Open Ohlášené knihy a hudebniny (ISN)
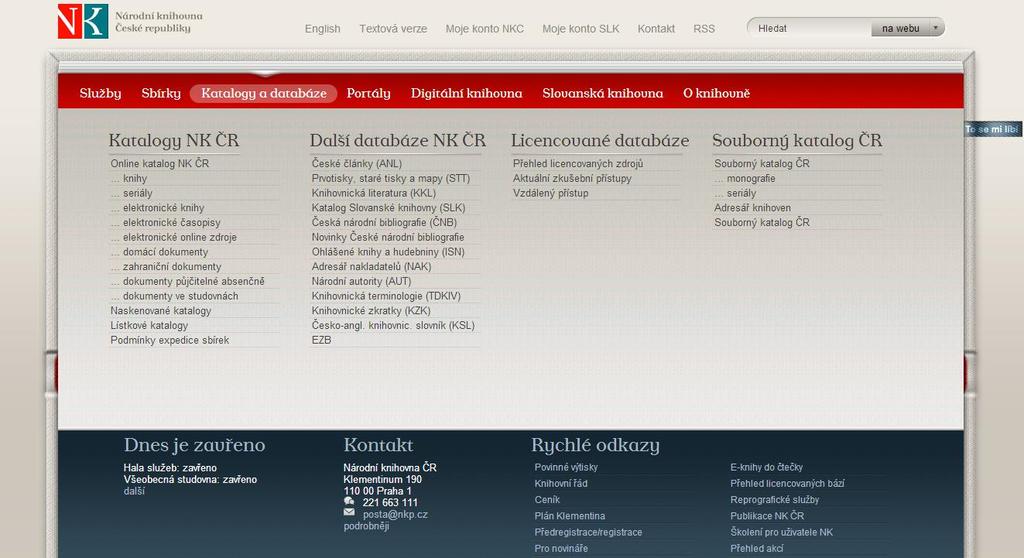 [388, 252]
